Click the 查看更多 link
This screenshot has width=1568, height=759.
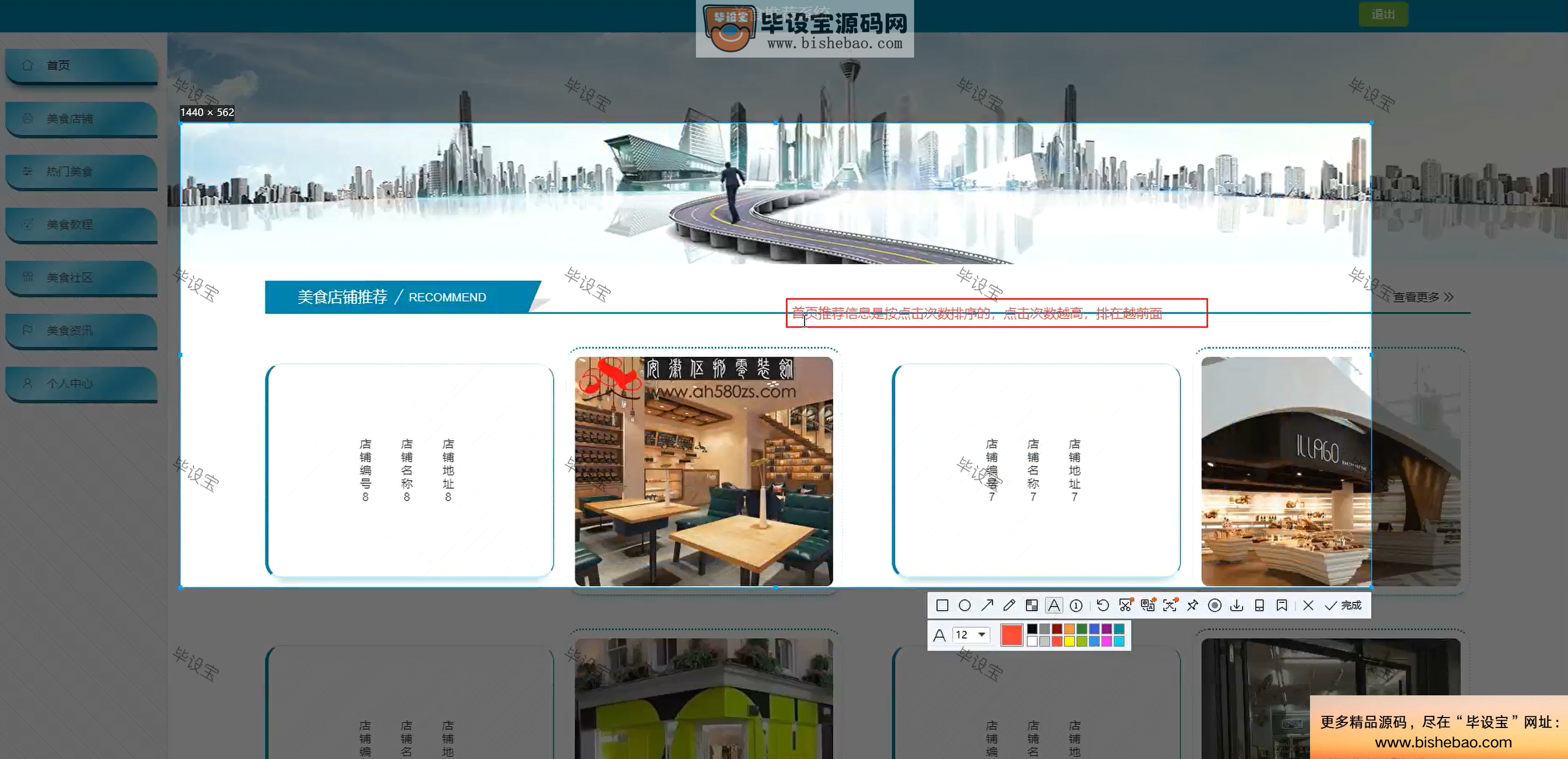tap(1423, 297)
